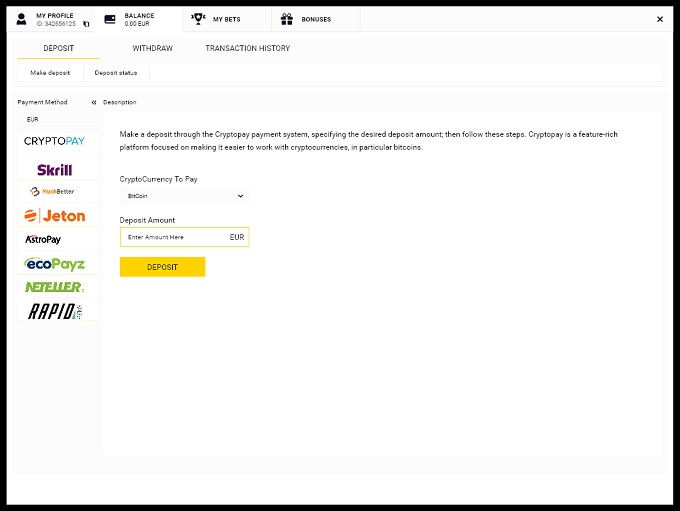
Task: Switch to the Withdraw tab
Action: (x=152, y=48)
